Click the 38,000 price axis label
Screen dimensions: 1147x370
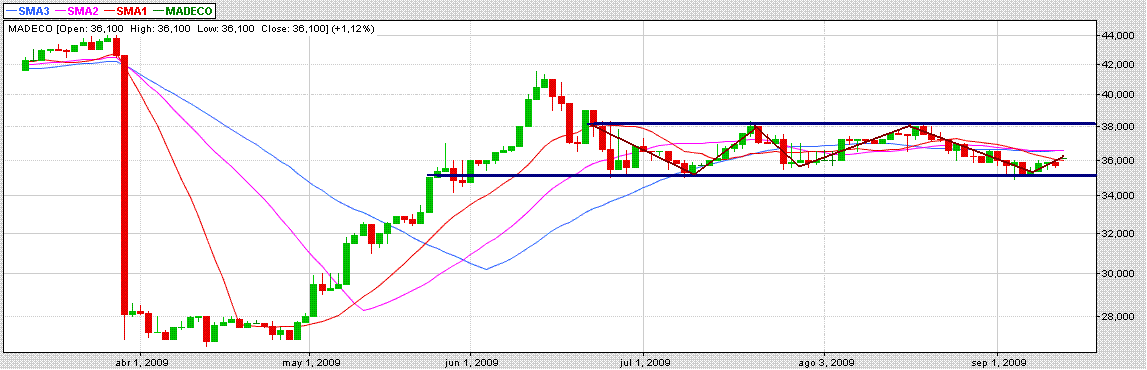(x=1119, y=127)
